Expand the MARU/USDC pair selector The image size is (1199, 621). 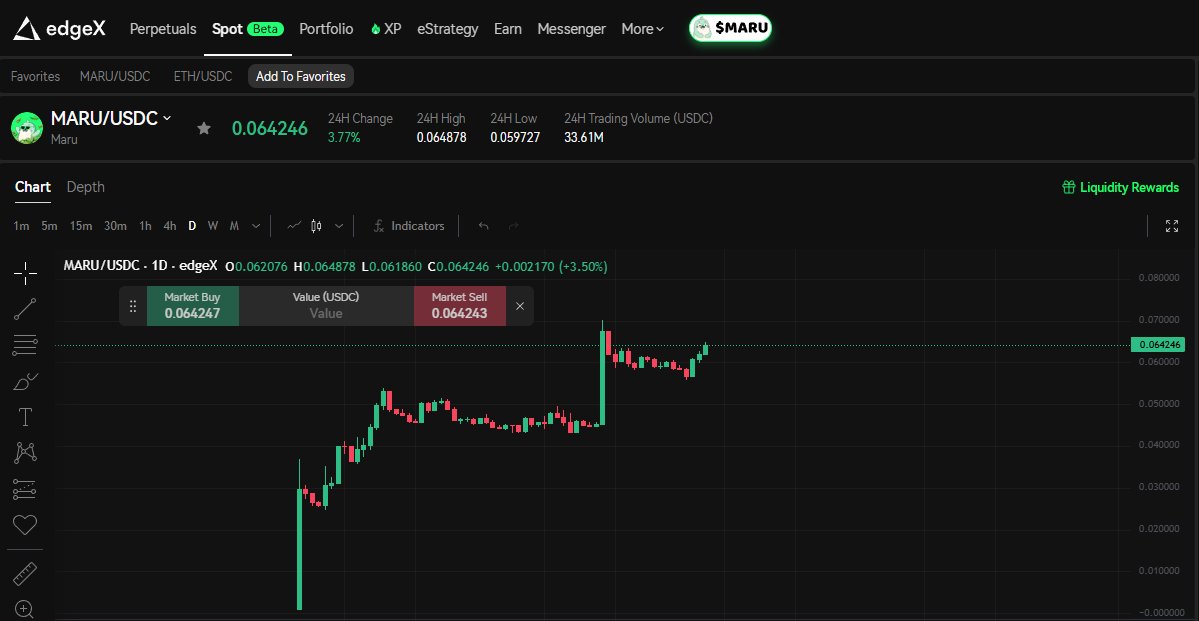pyautogui.click(x=111, y=119)
